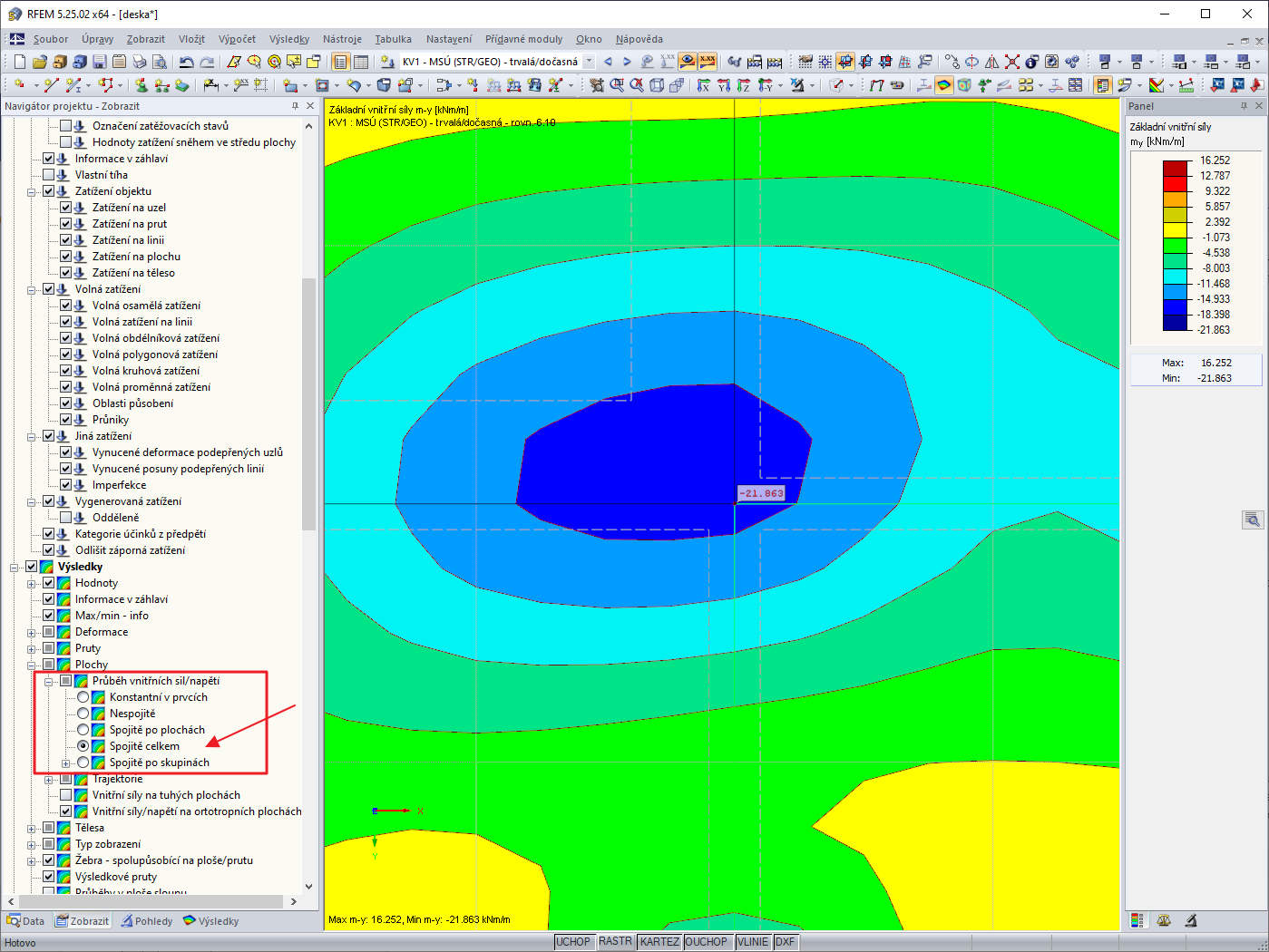Click the Print icon in the toolbar
The width and height of the screenshot is (1269, 952).
(139, 62)
